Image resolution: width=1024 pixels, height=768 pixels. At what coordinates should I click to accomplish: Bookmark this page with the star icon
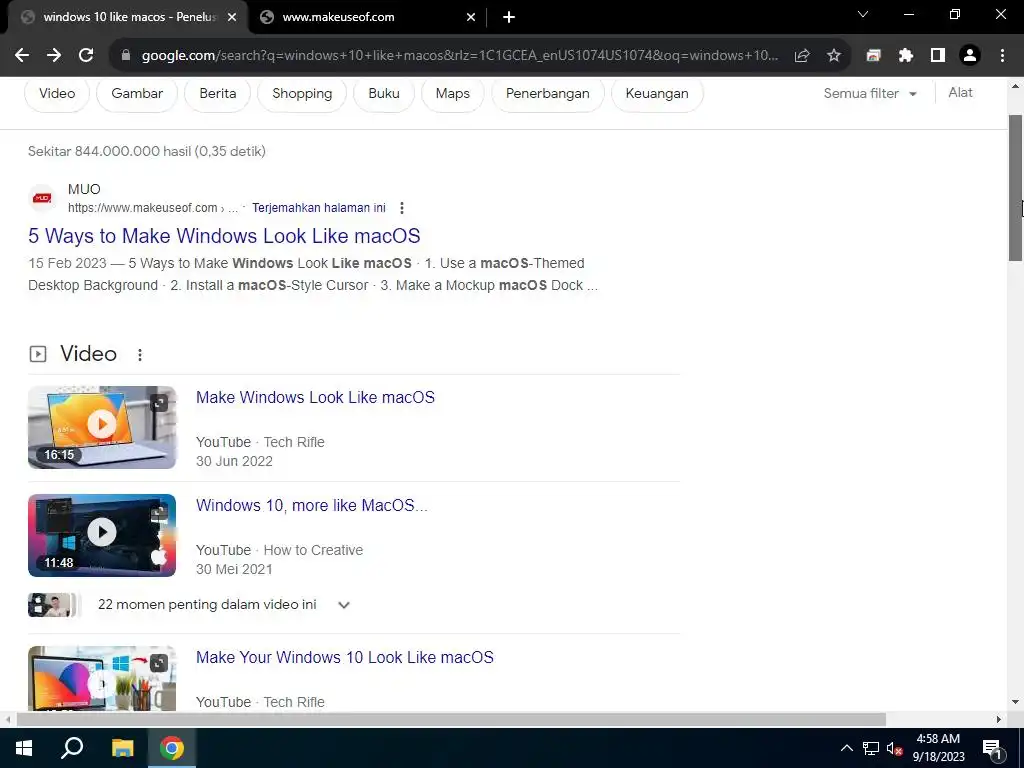coord(834,56)
